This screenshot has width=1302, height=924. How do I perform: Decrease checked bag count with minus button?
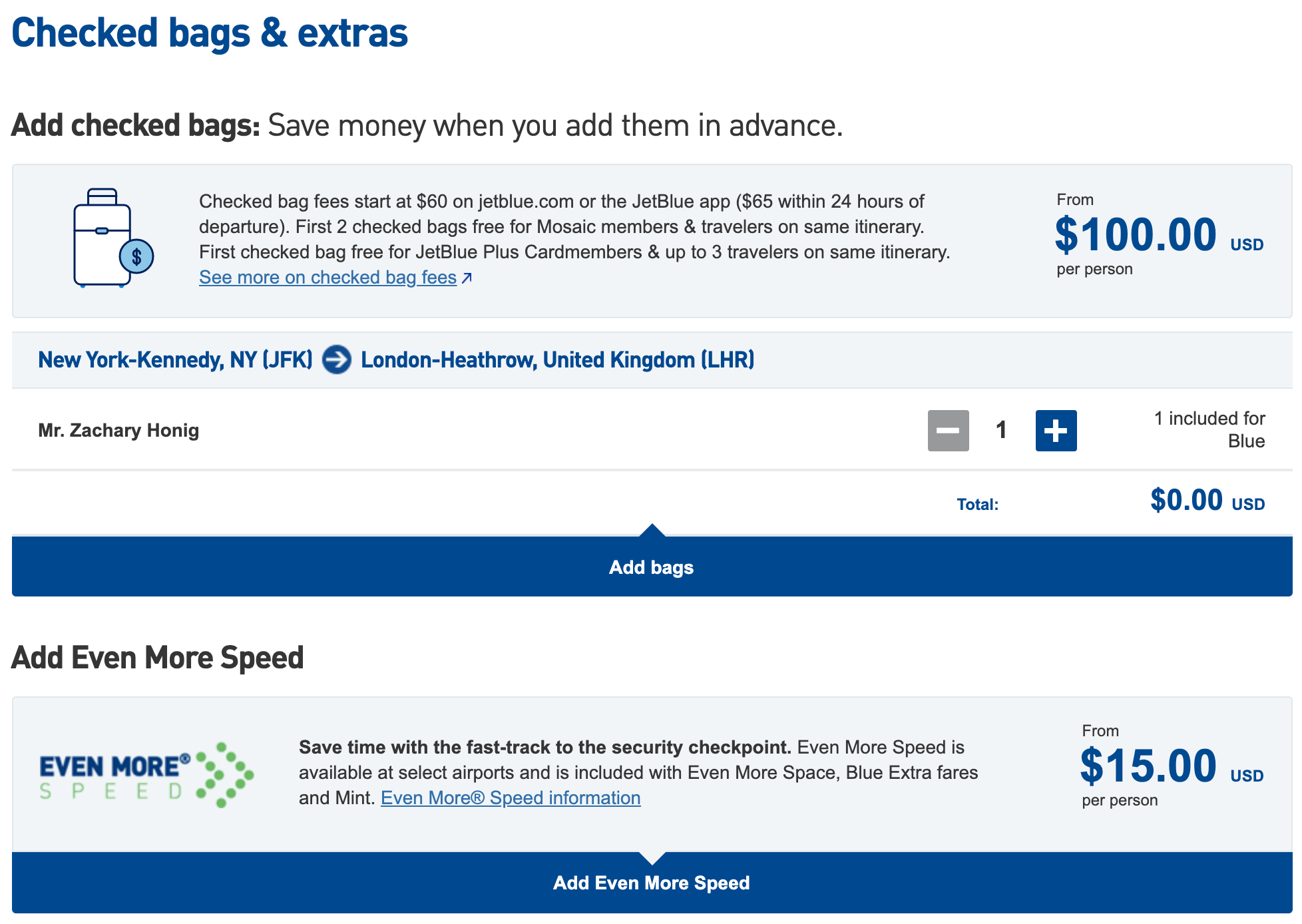coord(948,431)
